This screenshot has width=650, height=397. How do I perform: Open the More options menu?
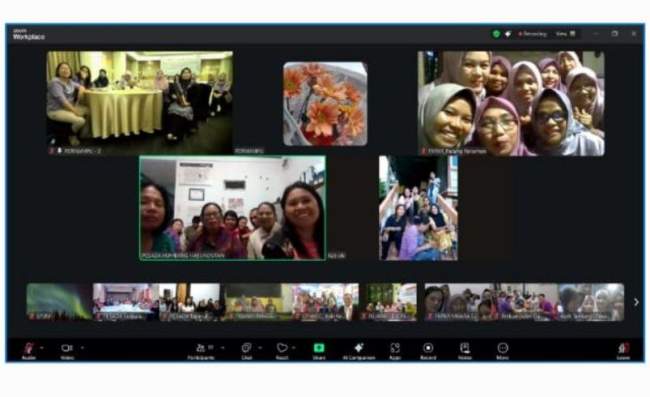[502, 350]
